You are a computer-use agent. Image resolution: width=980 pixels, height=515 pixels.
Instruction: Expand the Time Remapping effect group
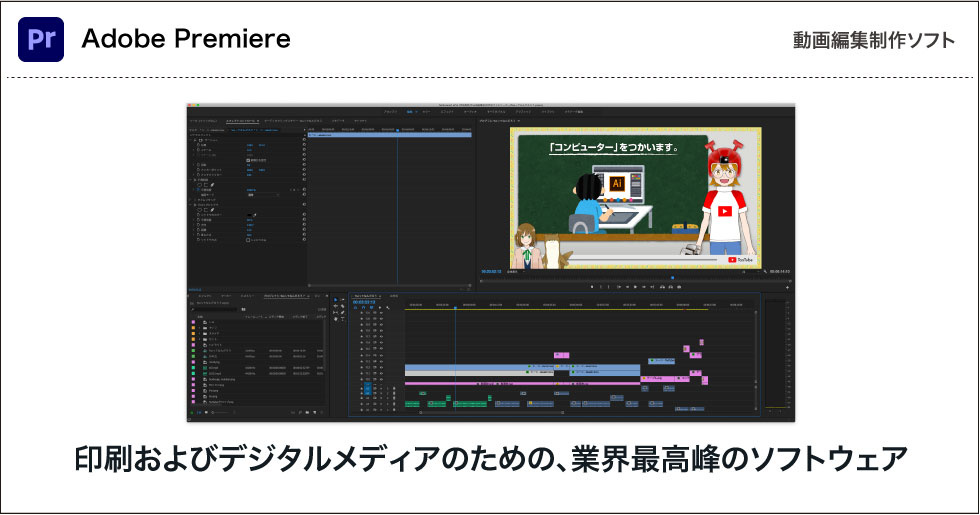[x=191, y=200]
